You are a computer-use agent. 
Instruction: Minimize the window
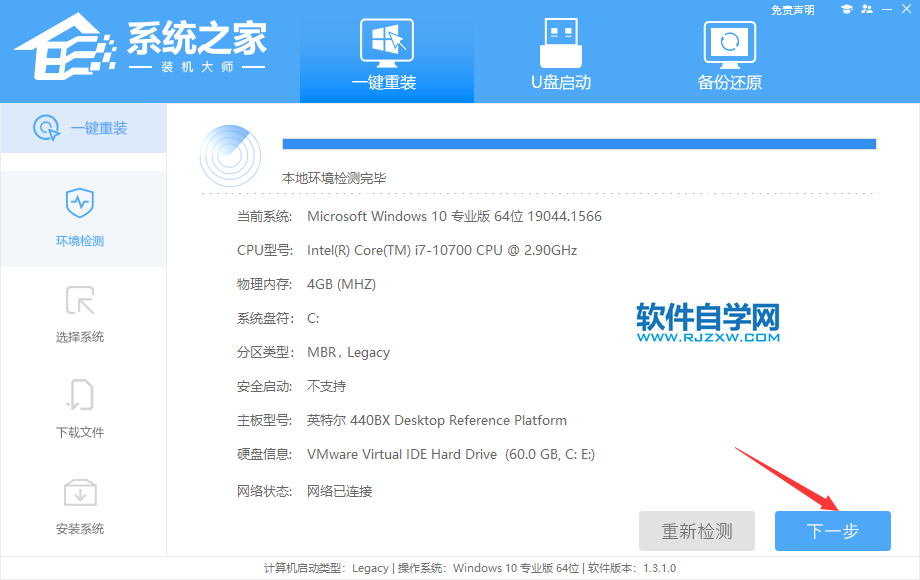tap(887, 9)
